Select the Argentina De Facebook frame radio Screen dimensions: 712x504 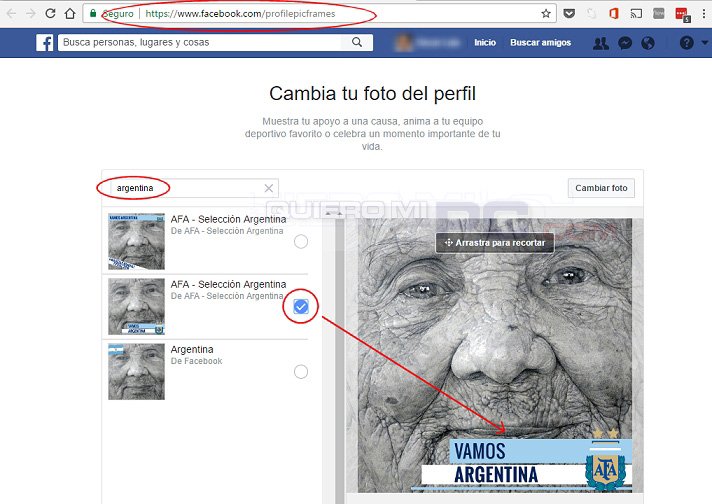pyautogui.click(x=301, y=372)
